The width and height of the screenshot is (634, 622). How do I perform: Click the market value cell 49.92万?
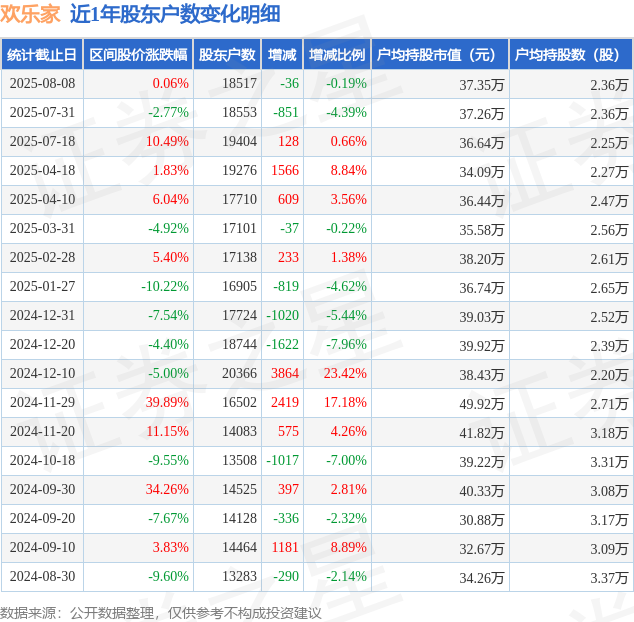482,404
